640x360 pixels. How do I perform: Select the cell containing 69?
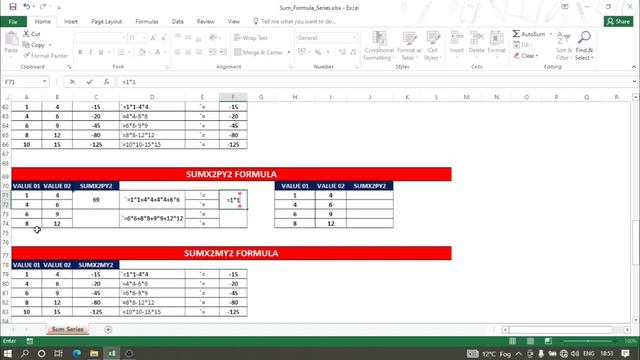click(96, 200)
